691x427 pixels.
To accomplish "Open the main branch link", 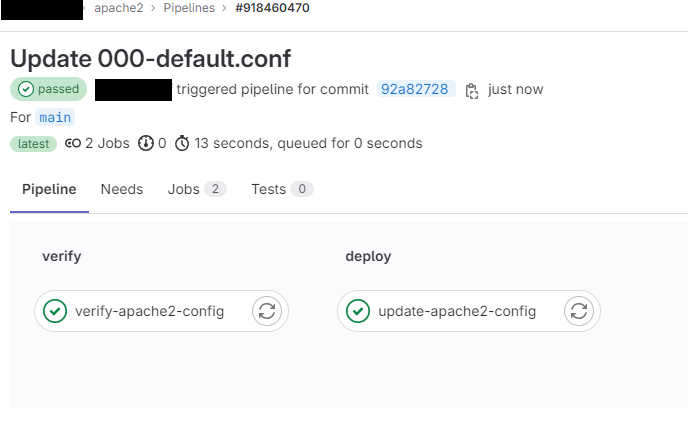I will [55, 117].
